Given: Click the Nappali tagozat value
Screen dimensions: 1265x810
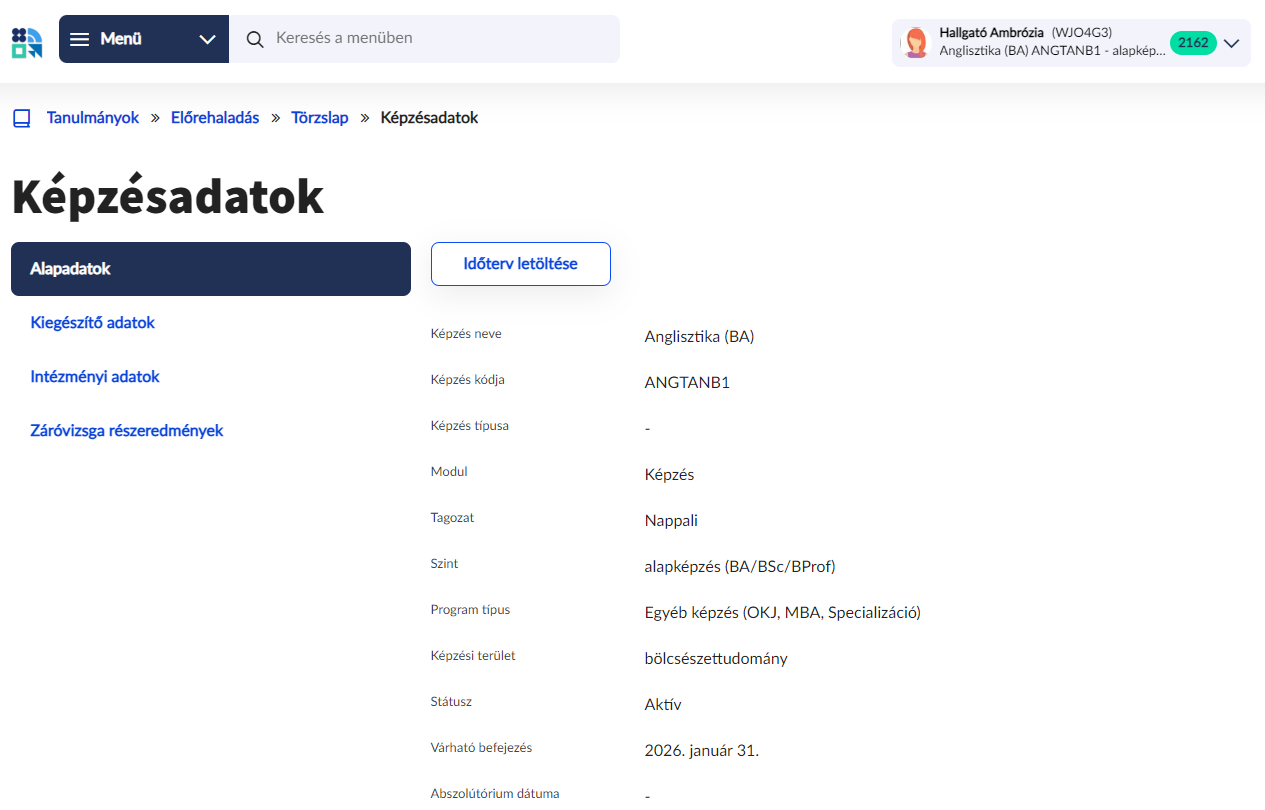Looking at the screenshot, I should click(x=671, y=520).
